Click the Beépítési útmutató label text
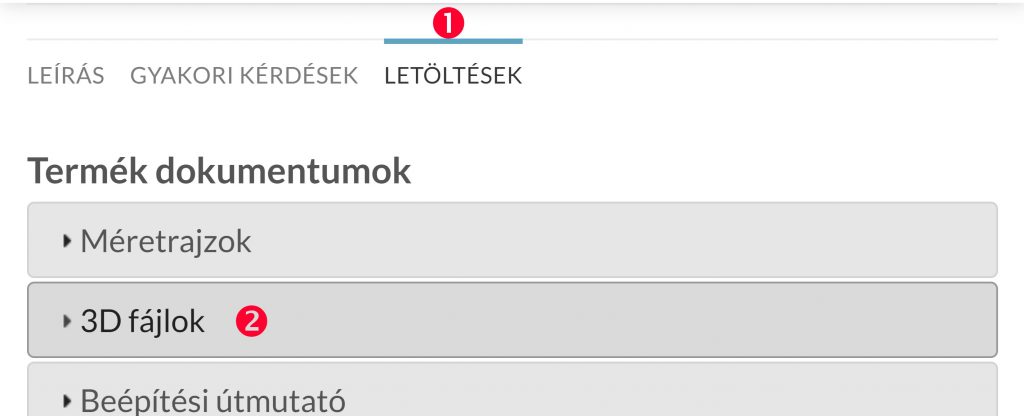 click(213, 400)
